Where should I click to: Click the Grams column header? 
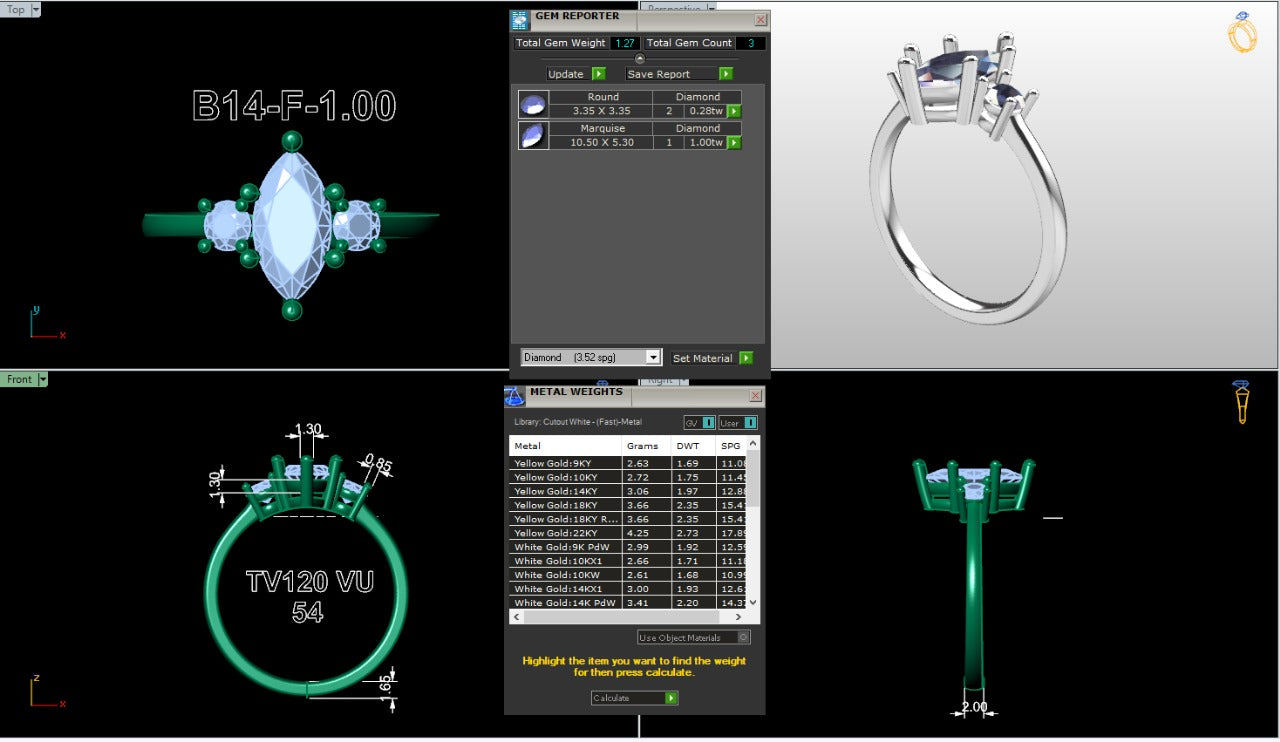[645, 446]
